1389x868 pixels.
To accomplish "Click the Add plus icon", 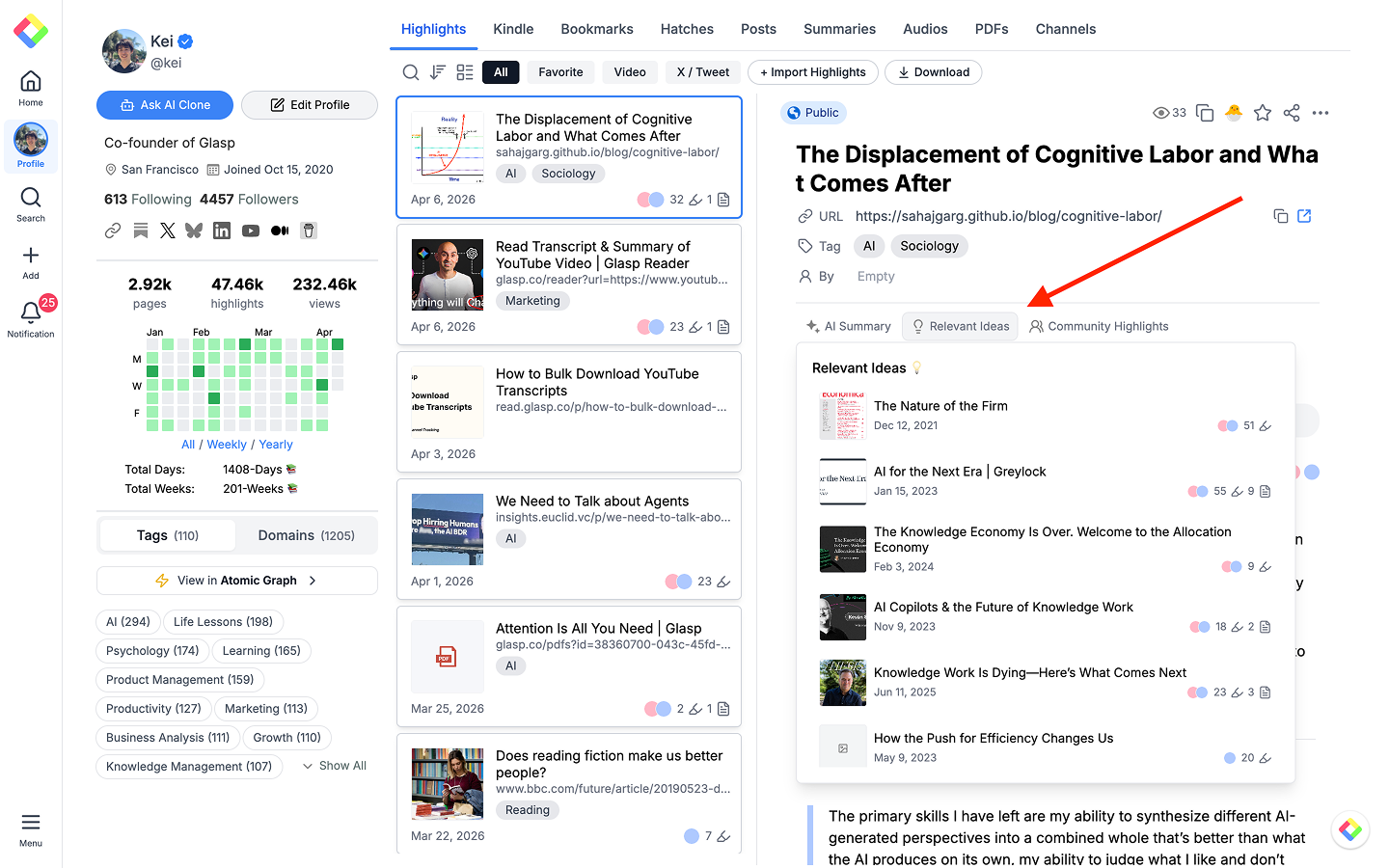I will 31,261.
